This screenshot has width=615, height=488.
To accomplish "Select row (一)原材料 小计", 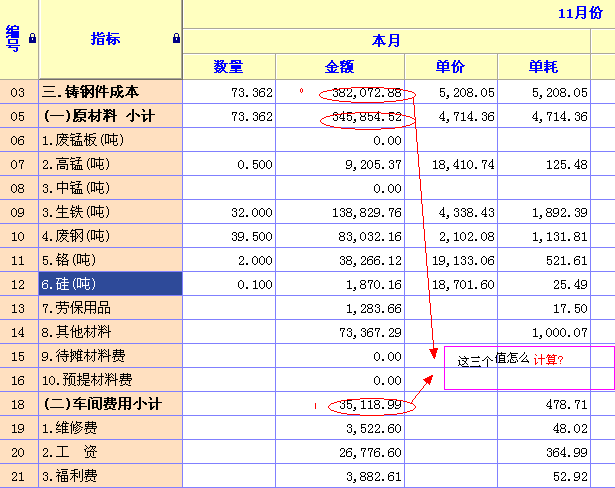I will tap(111, 116).
